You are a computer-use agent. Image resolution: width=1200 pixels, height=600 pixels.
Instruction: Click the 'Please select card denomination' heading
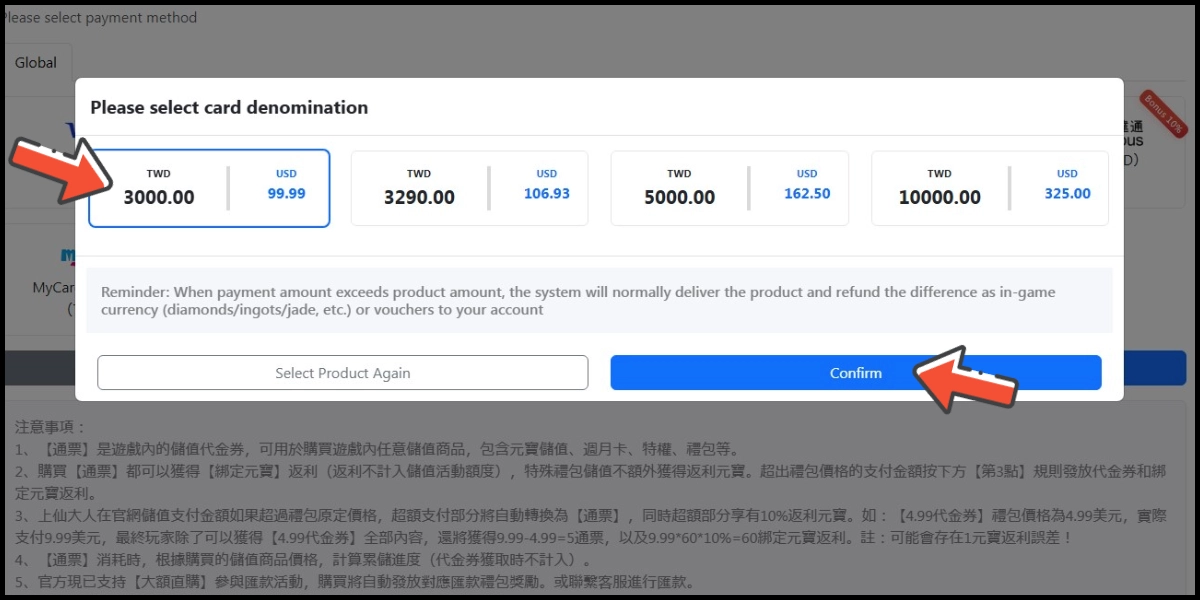229,107
